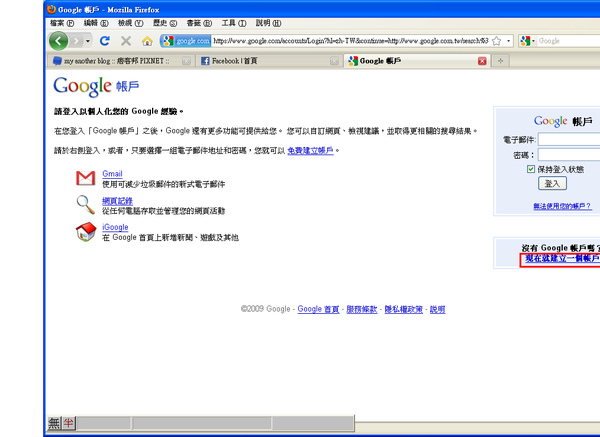Open a new tab with the plus button

click(501, 61)
